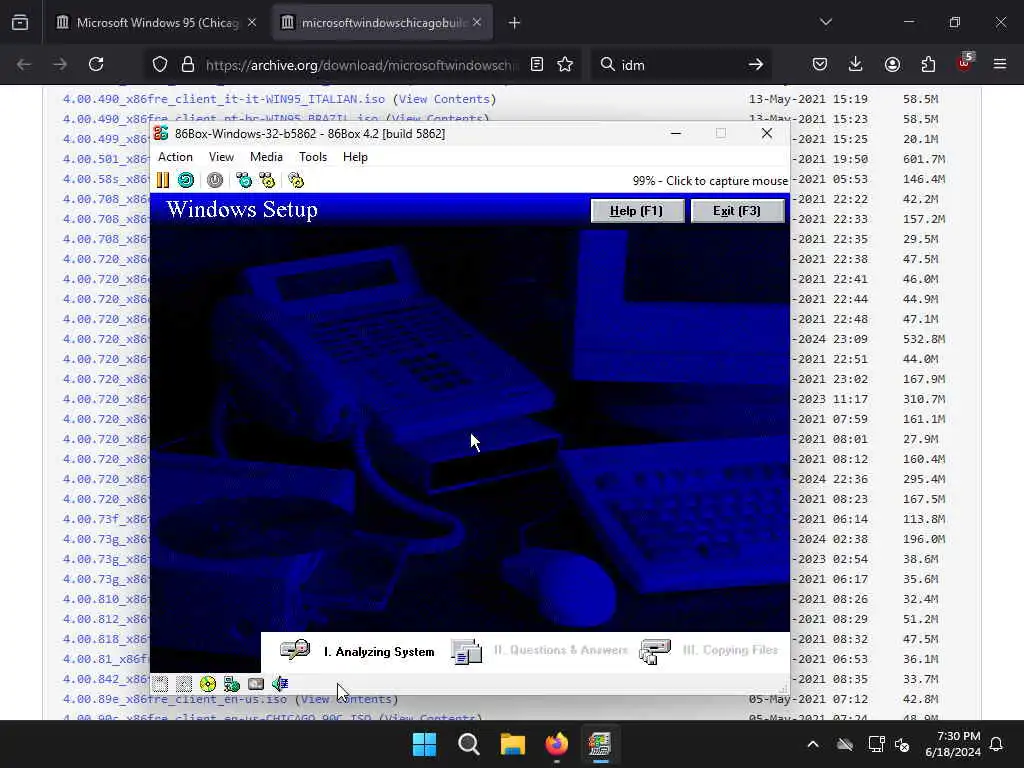
Task: Click the green network status bar icon
Action: [x=232, y=684]
